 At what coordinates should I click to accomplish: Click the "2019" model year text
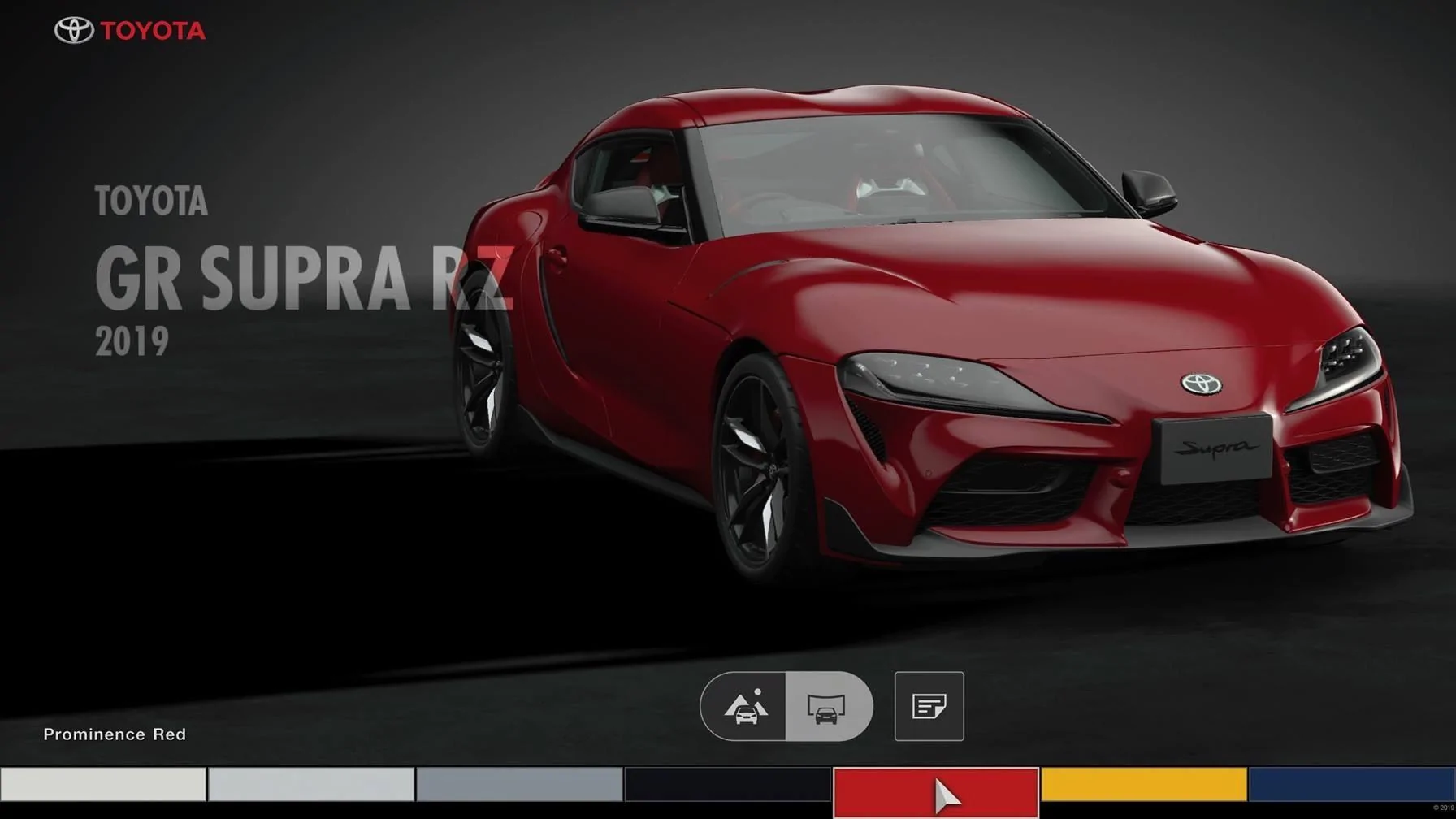click(x=132, y=341)
